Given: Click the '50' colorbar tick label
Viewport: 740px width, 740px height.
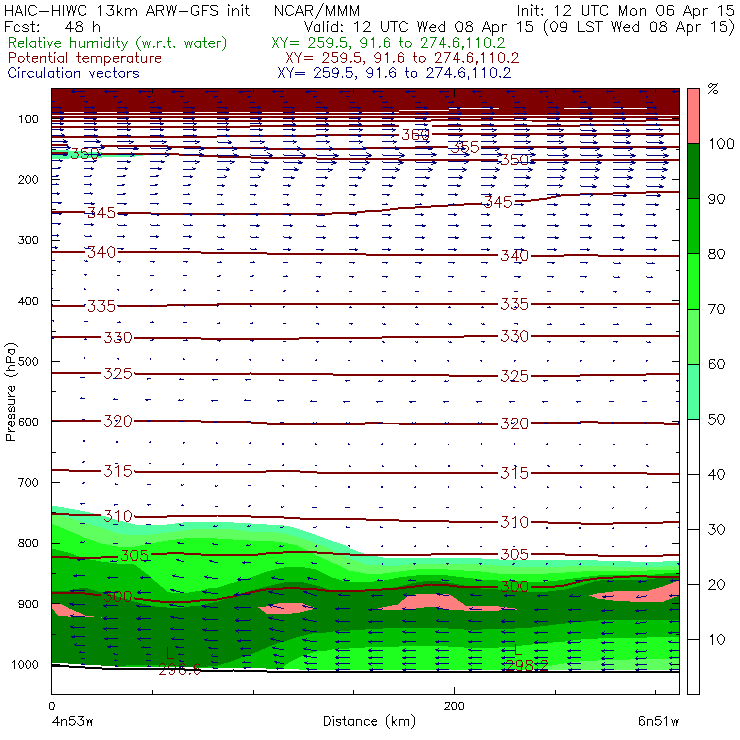Looking at the screenshot, I should click(716, 419).
